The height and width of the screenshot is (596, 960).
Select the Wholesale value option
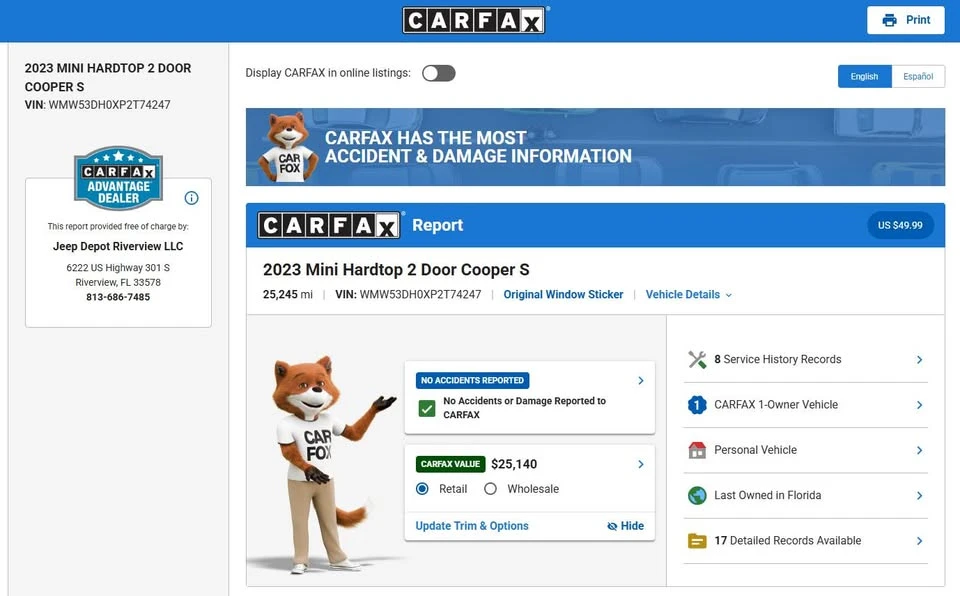490,489
